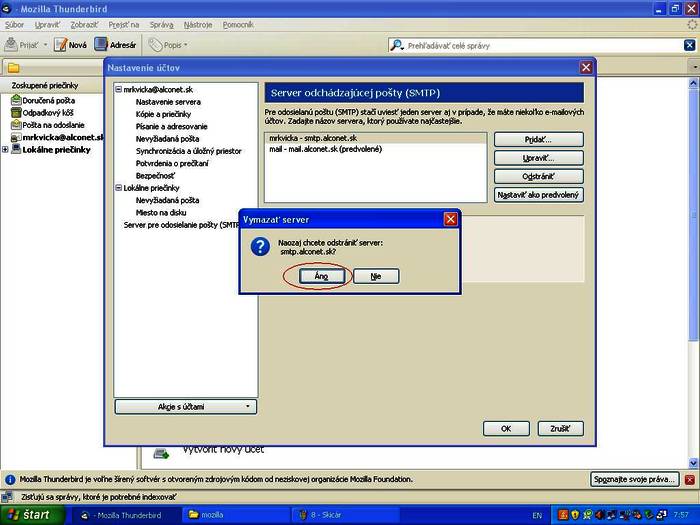Screen dimensions: 700x525
Task: Select Písanie a adresovanie item
Action: click(x=171, y=126)
